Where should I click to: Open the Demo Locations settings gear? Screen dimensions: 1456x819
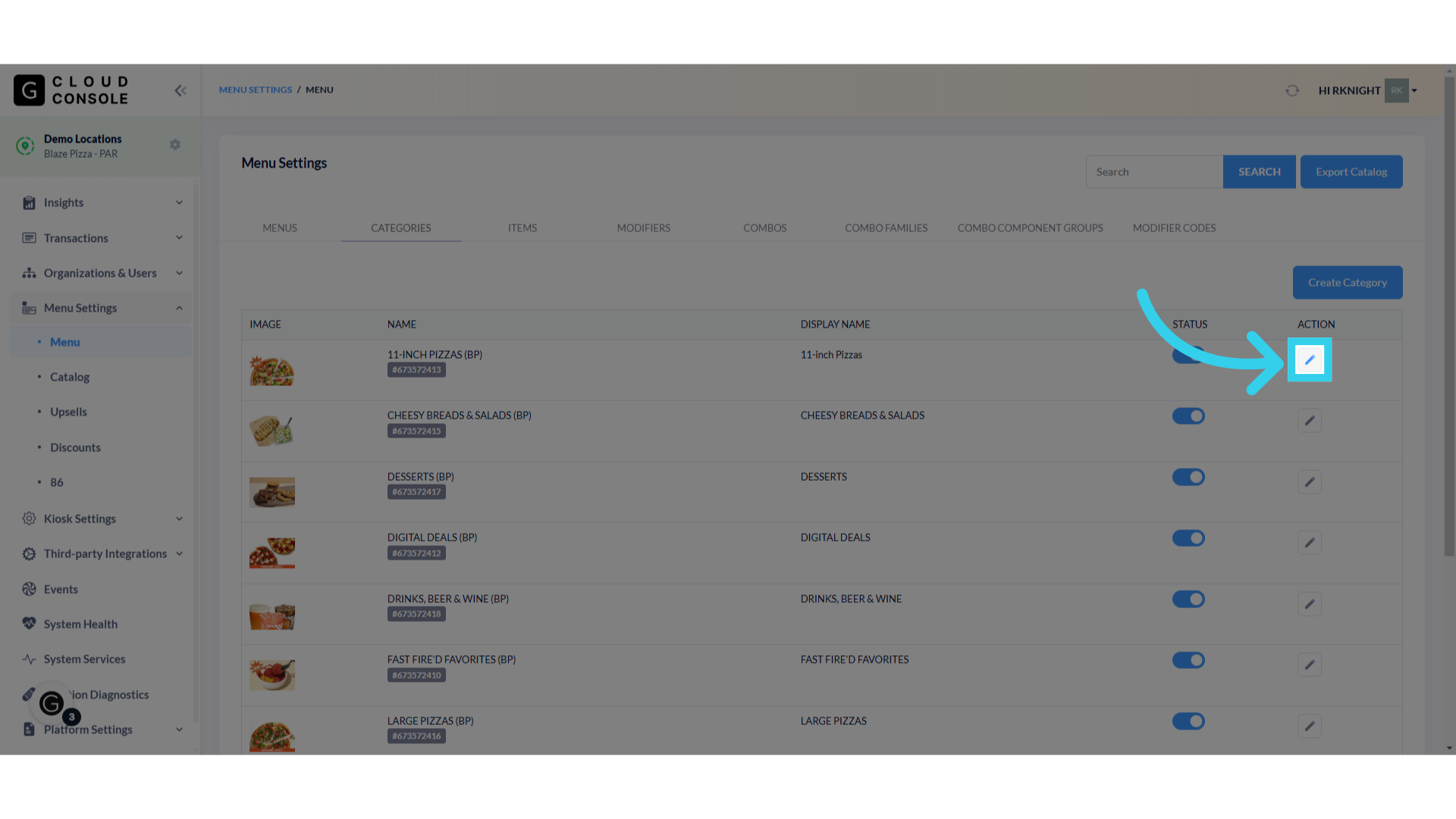pos(175,144)
